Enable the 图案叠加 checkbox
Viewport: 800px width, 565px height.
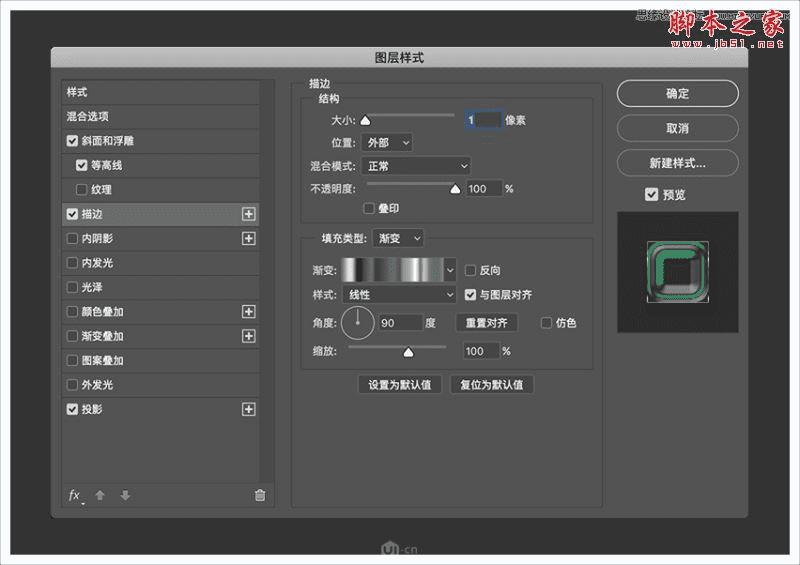[x=72, y=361]
